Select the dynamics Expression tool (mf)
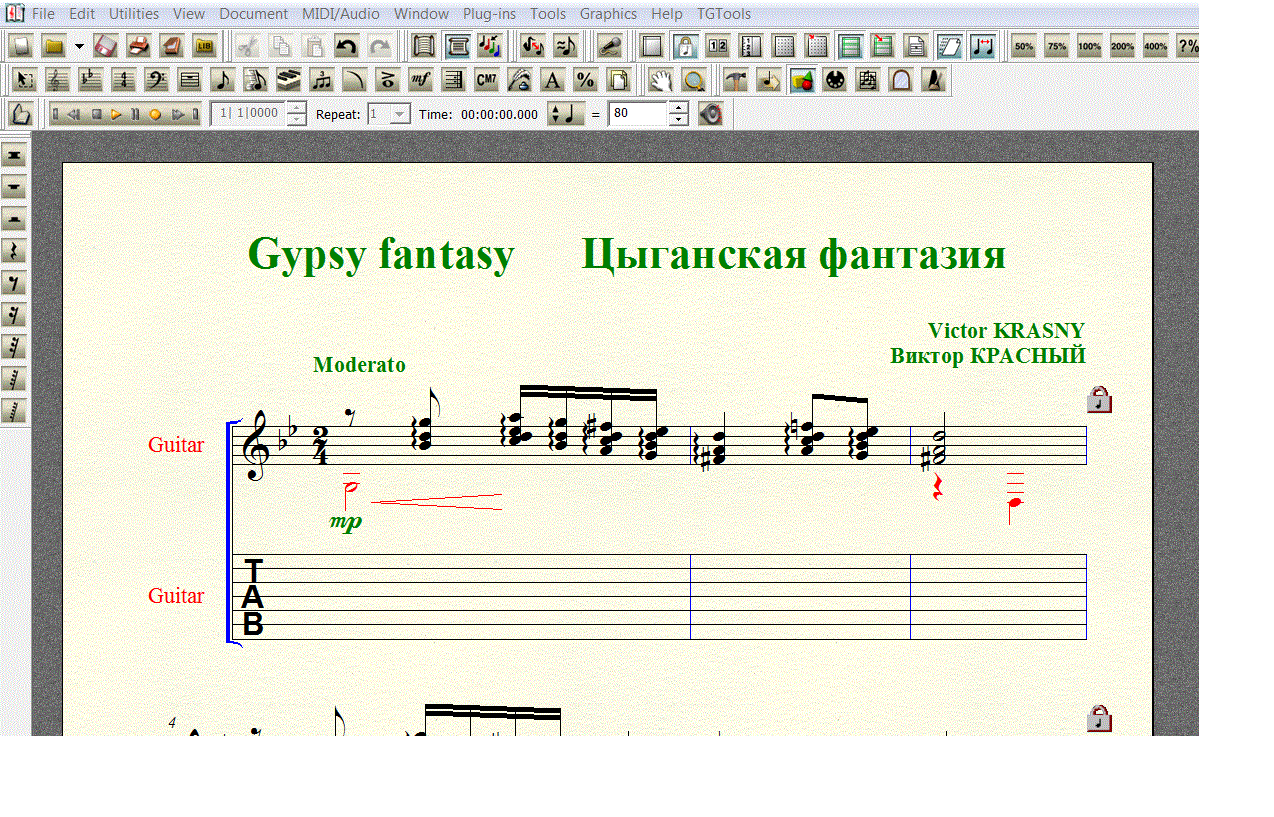This screenshot has width=1274, height=817. click(420, 80)
